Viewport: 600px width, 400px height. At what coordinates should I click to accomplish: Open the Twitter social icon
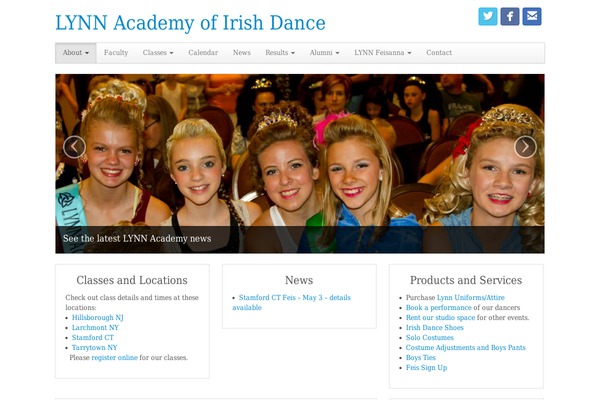pyautogui.click(x=488, y=16)
